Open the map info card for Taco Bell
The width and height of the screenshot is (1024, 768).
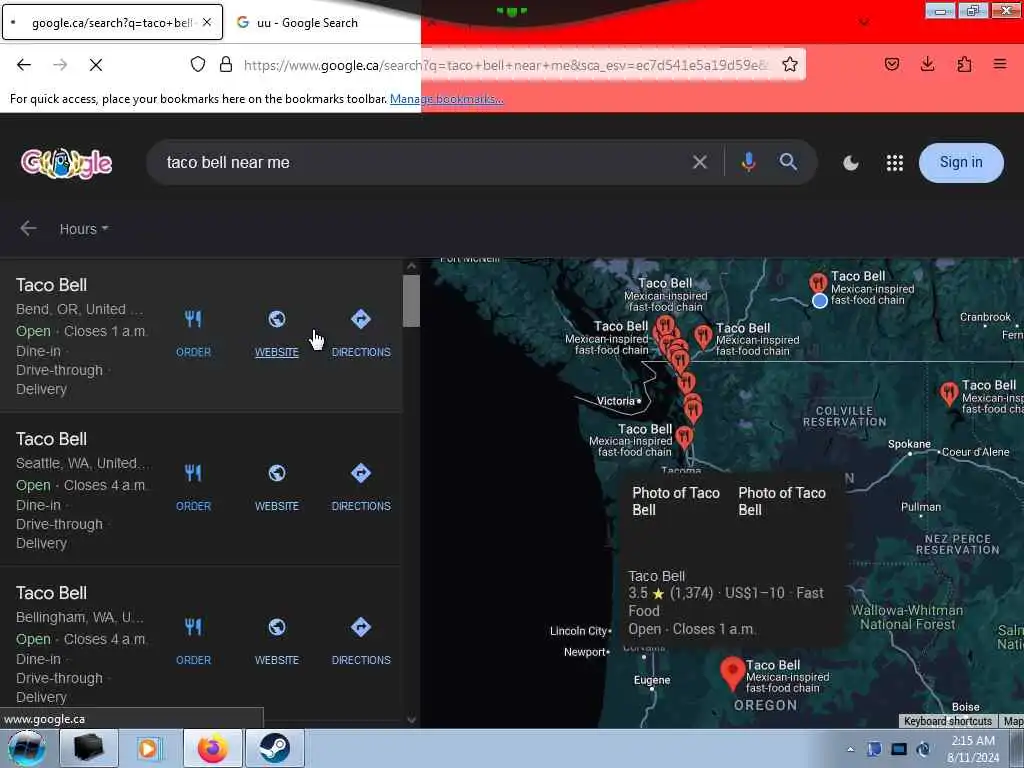point(731,560)
